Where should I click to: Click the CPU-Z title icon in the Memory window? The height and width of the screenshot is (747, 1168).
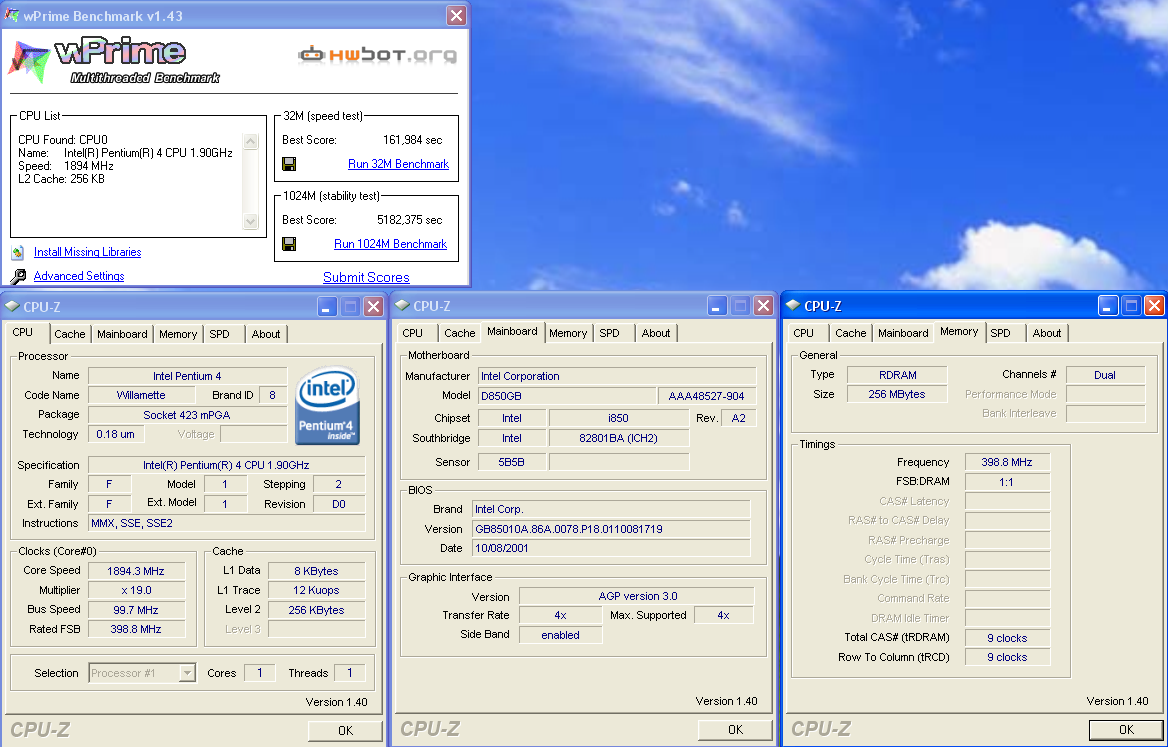pyautogui.click(x=793, y=305)
